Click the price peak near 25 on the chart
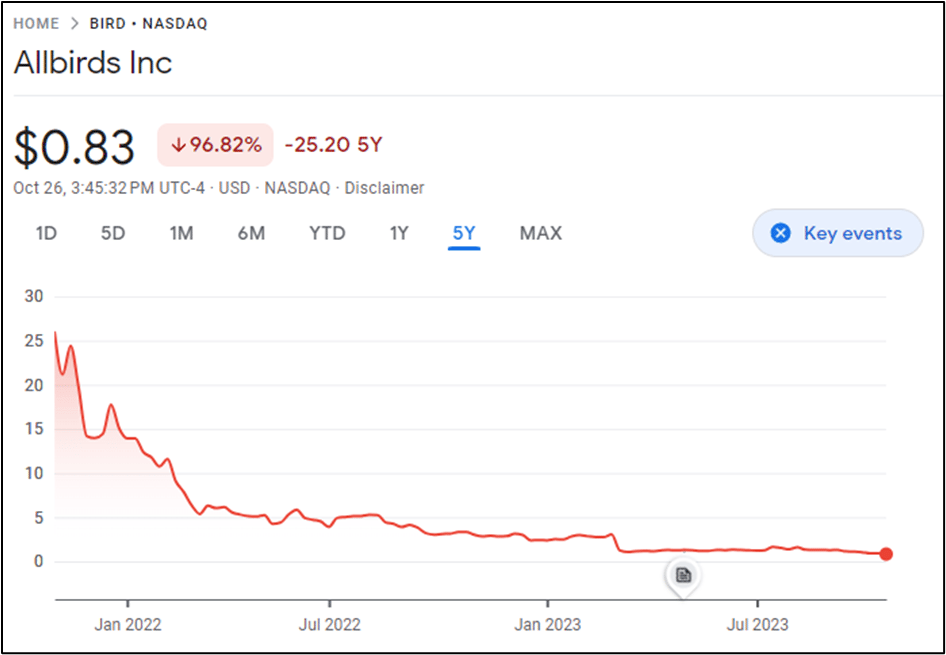Viewport: 946px width, 655px height. coord(71,346)
